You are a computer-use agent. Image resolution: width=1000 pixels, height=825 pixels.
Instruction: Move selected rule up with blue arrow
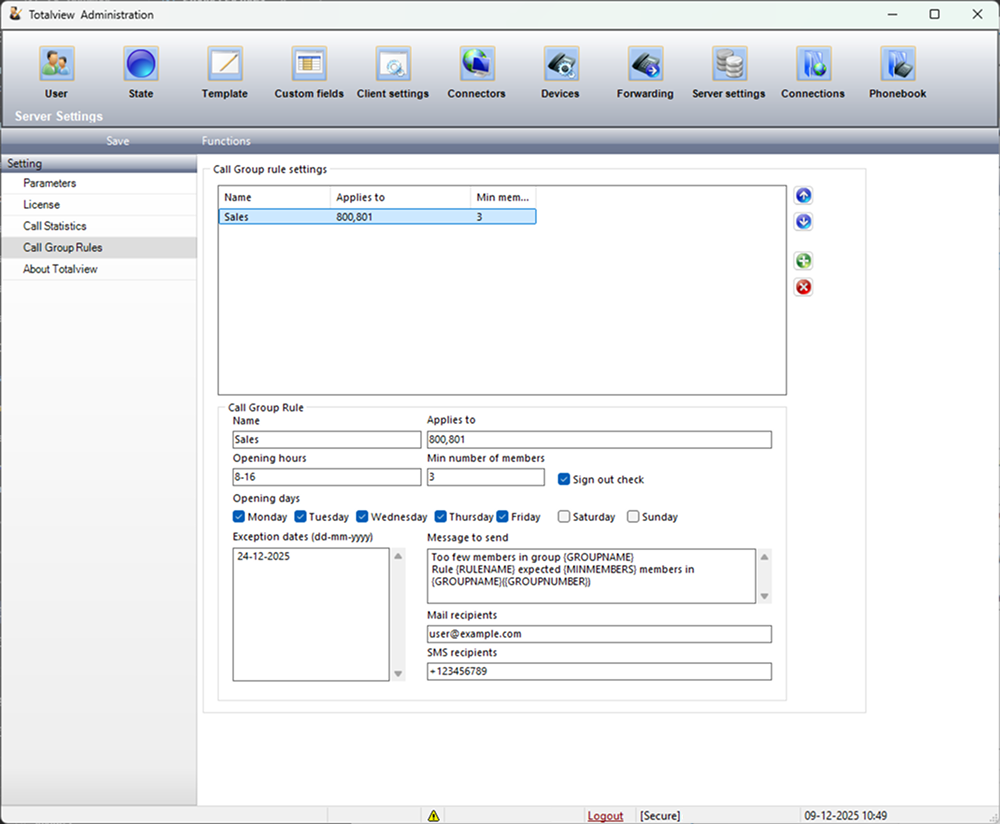804,195
